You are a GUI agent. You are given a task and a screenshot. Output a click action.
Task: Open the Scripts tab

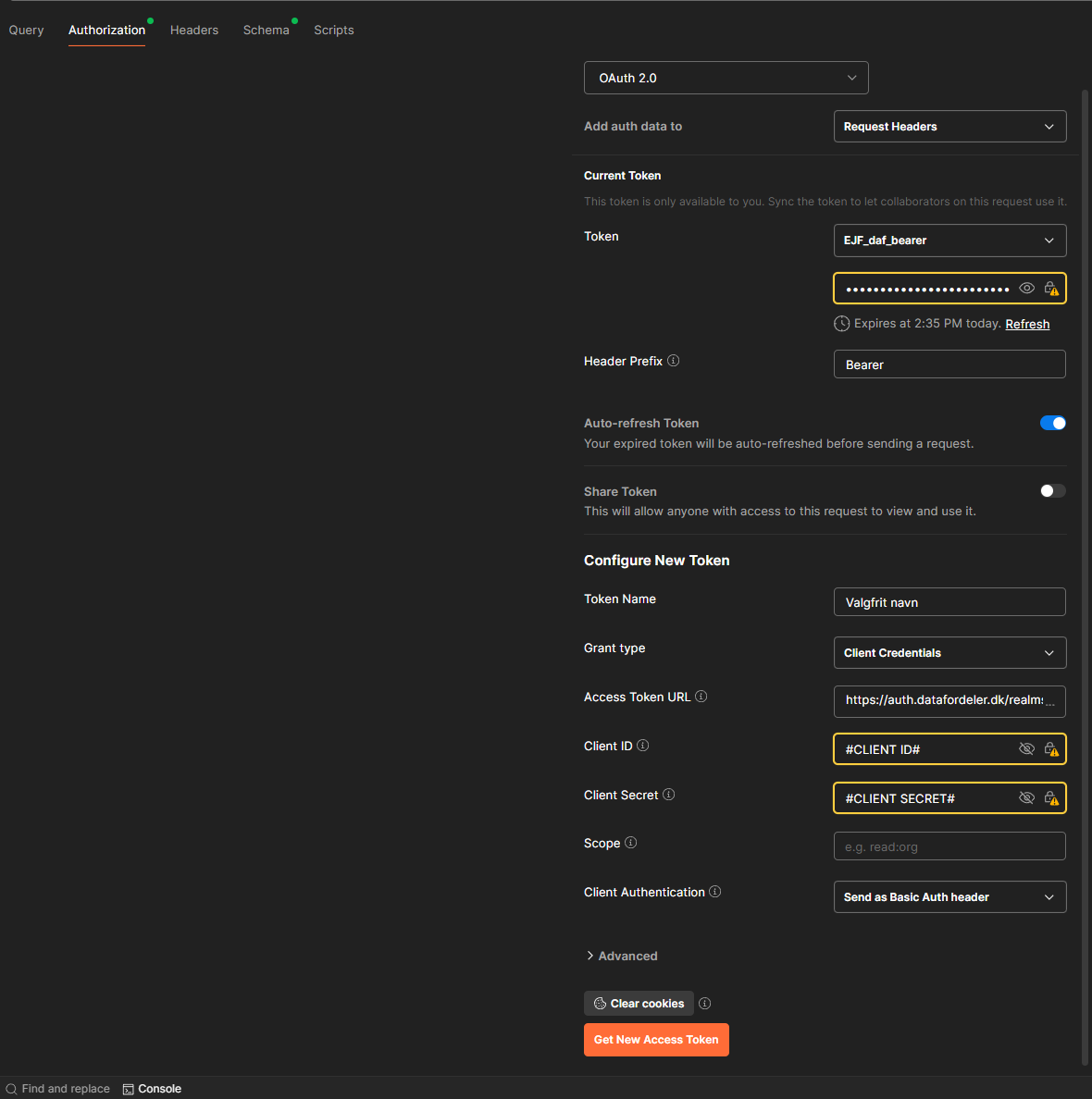click(x=334, y=30)
